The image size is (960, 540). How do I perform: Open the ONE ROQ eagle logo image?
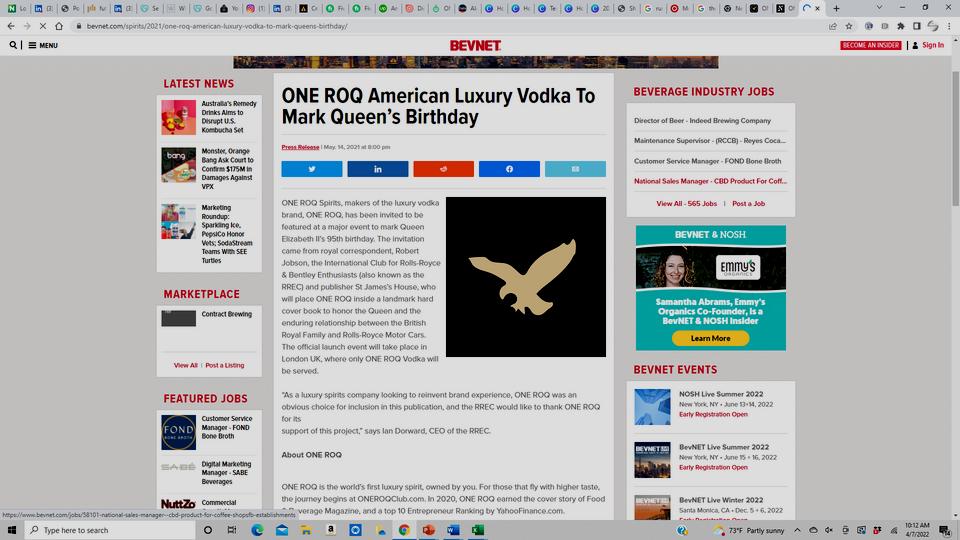[x=526, y=277]
